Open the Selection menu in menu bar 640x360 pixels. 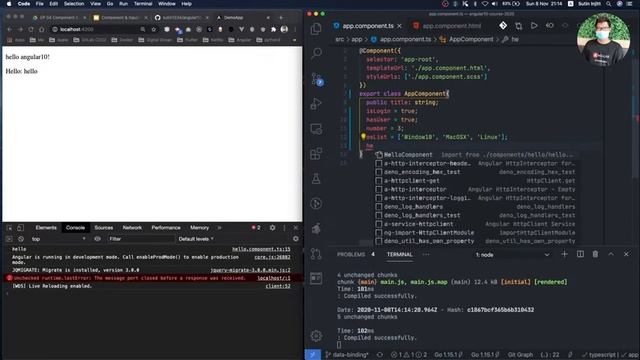click(74, 4)
